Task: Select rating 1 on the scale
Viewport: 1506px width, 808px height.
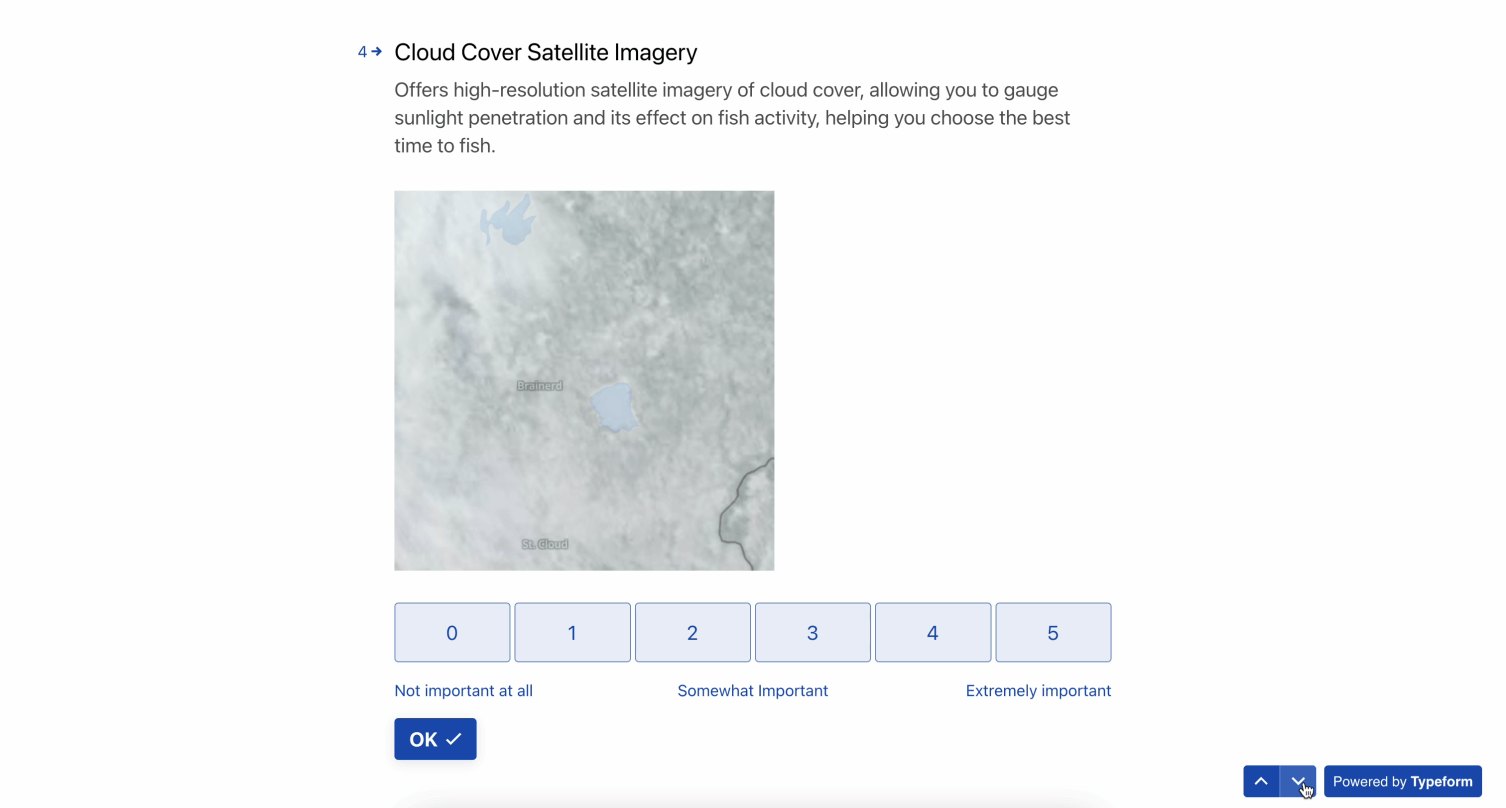Action: tap(572, 632)
